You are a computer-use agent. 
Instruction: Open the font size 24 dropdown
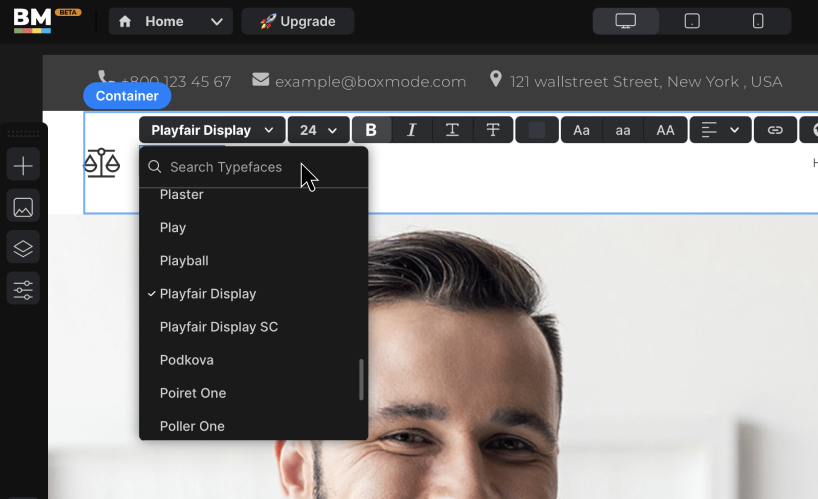[318, 130]
